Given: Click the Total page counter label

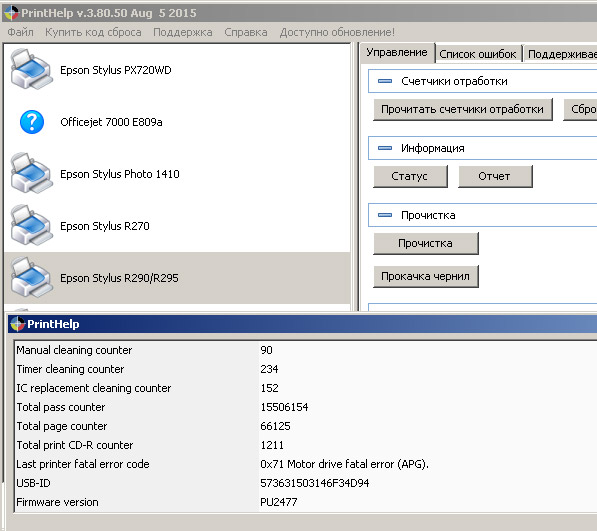Looking at the screenshot, I should (62, 426).
